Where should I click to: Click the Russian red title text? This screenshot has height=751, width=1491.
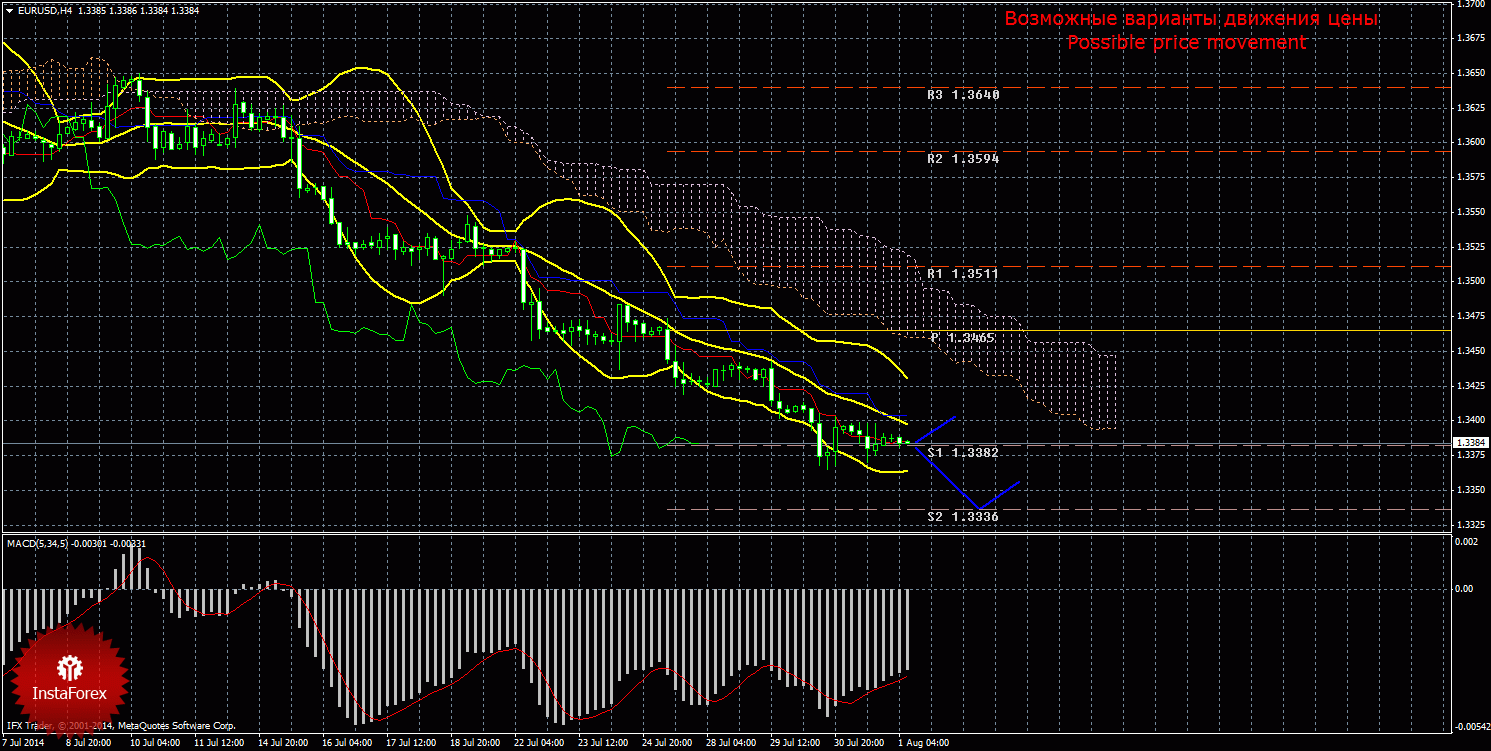tap(1191, 19)
